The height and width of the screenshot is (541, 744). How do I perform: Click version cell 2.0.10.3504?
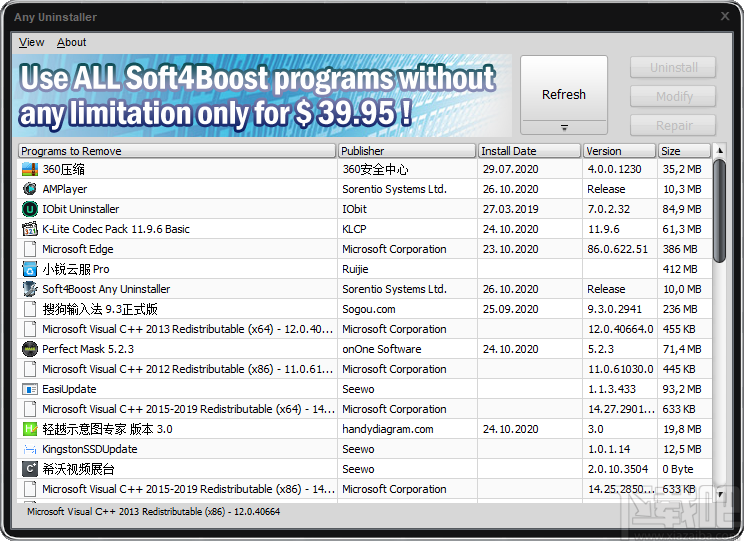click(618, 469)
